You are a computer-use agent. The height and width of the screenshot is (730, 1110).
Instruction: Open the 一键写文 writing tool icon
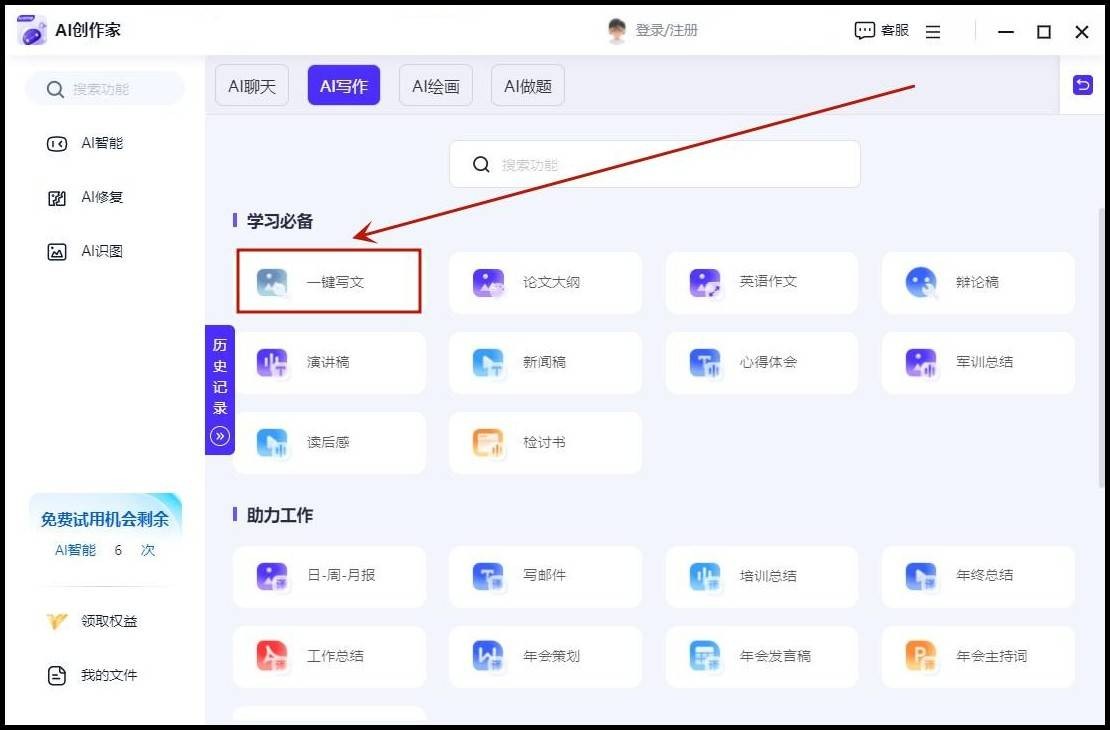coord(272,283)
